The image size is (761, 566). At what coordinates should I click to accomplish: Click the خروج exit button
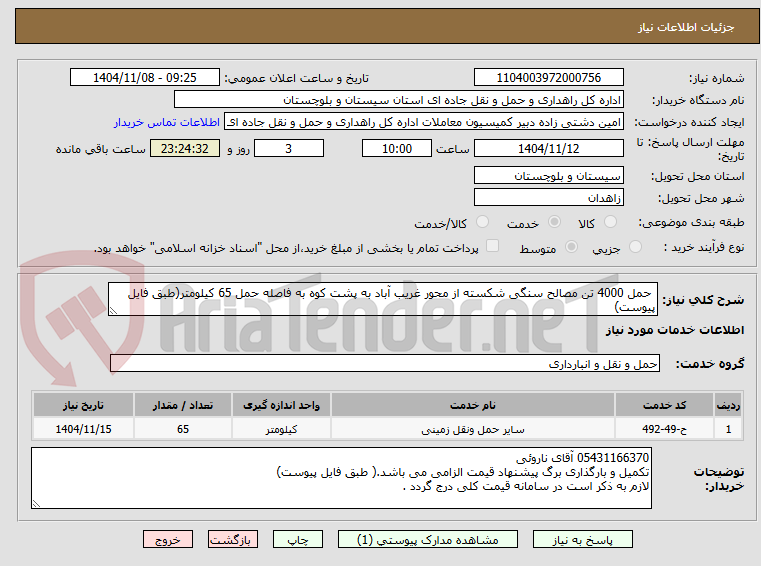[x=167, y=539]
